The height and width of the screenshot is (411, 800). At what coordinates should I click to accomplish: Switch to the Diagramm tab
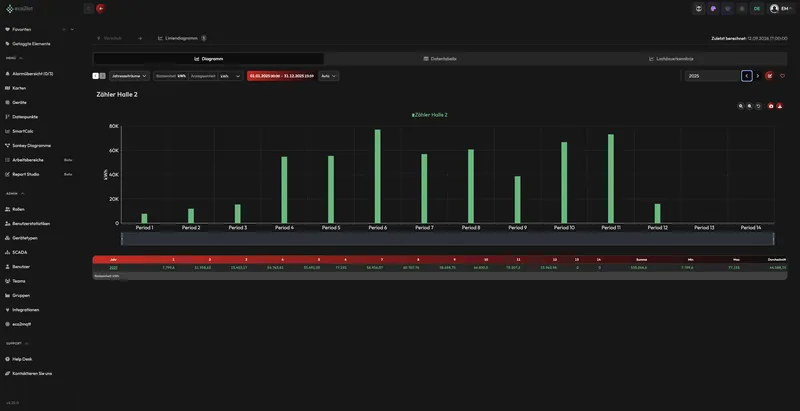(x=208, y=59)
